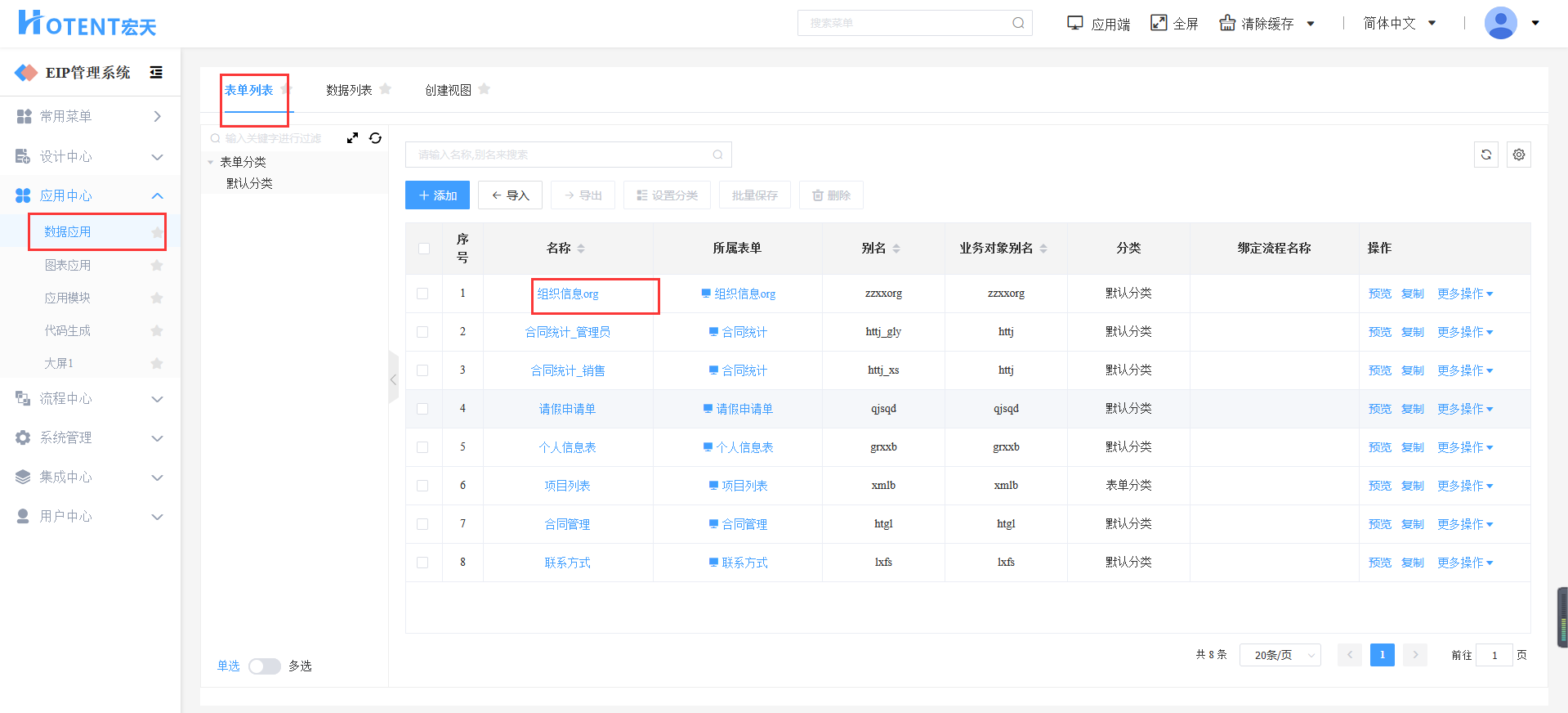Expand the 系统管理 menu
1568x713 pixels.
(90, 437)
